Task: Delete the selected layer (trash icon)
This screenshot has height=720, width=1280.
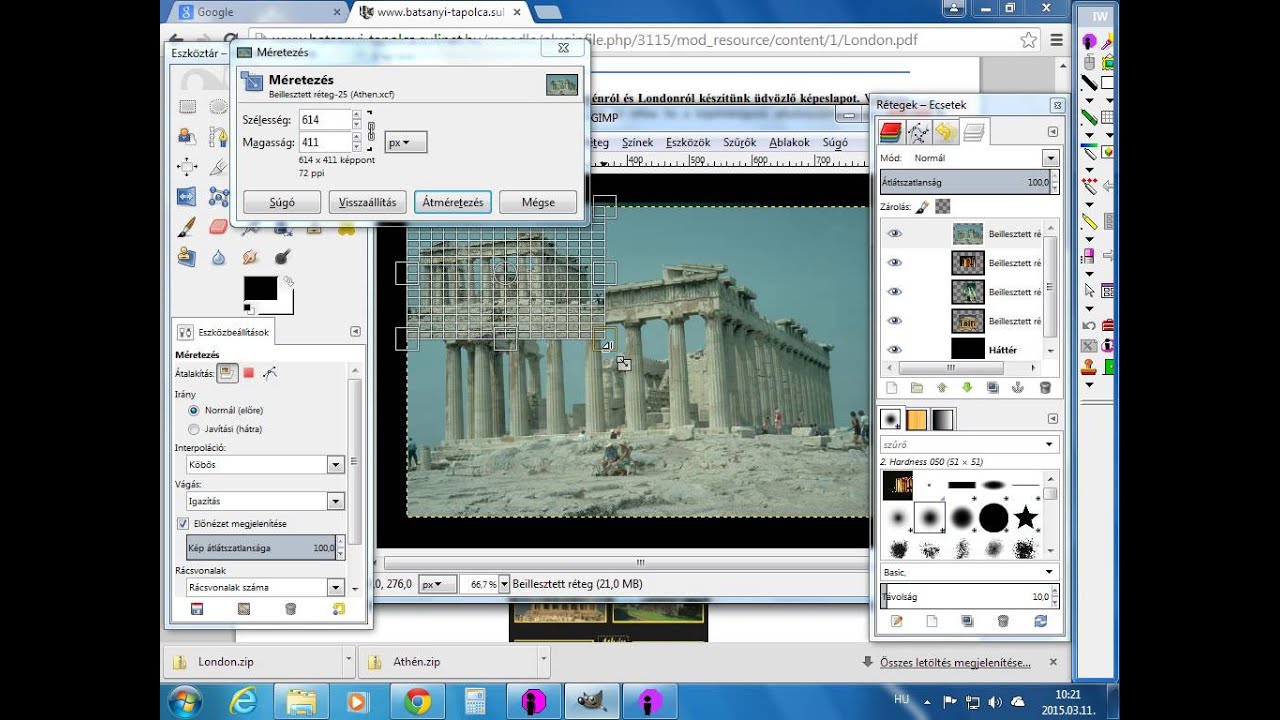Action: (1045, 387)
